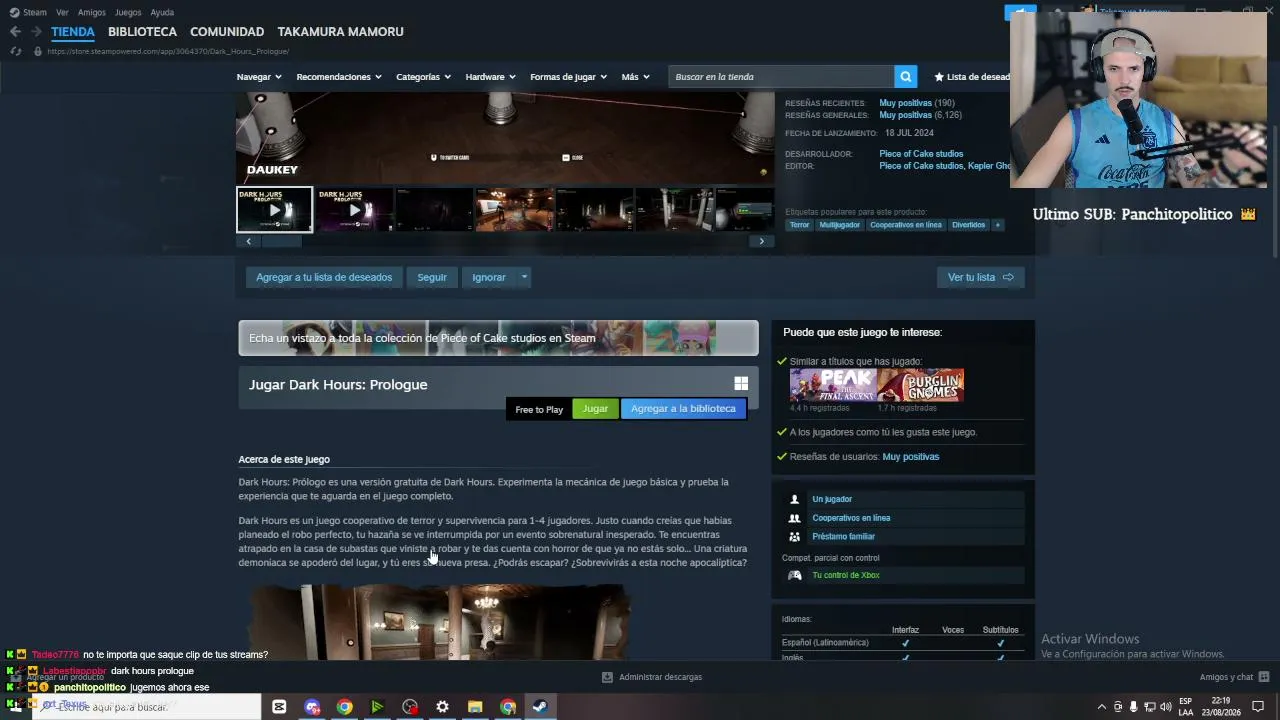The image size is (1280, 720).
Task: Switch to the COMUNIDAD tab
Action: click(x=227, y=32)
